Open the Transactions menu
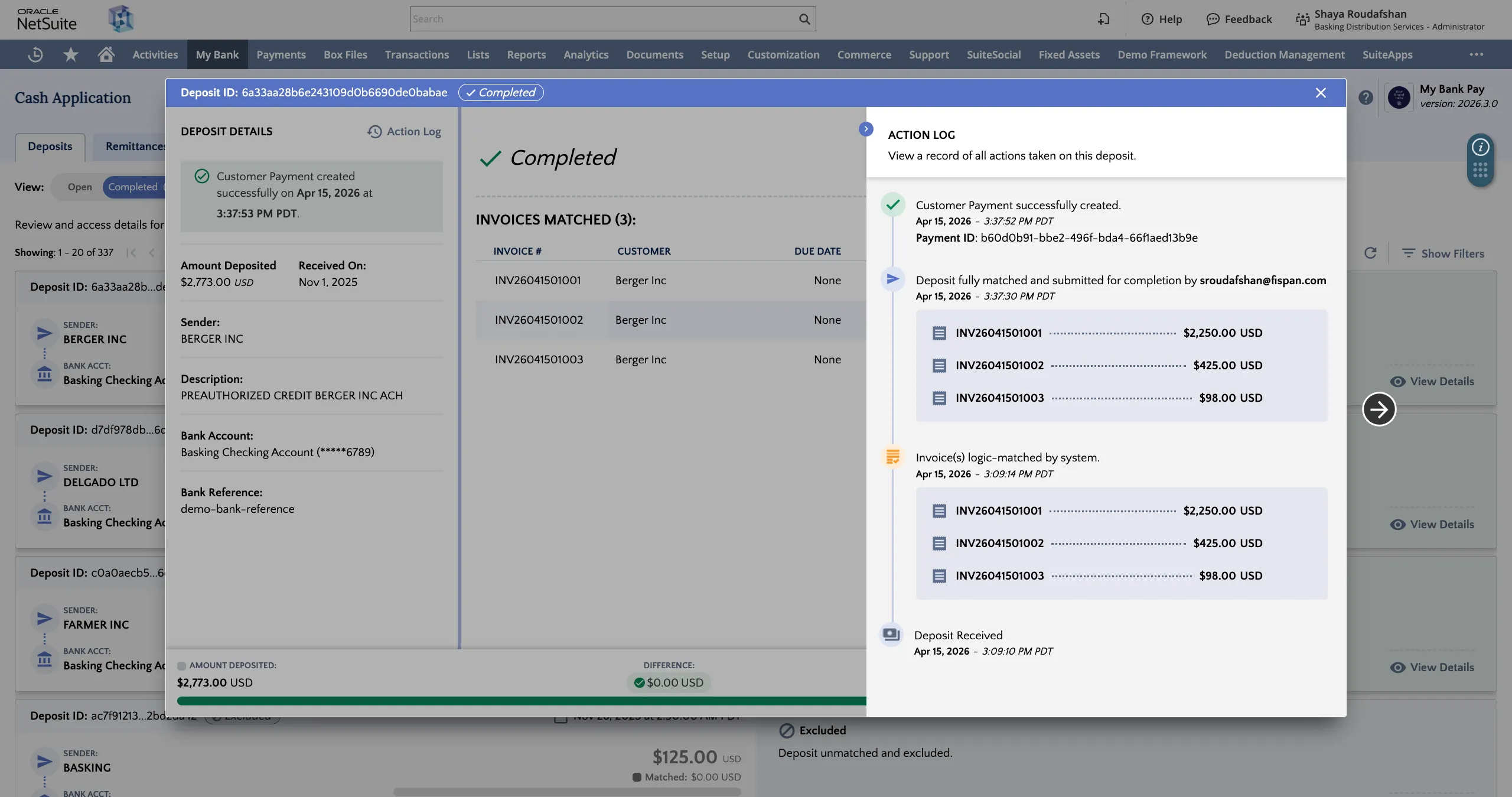The width and height of the screenshot is (1512, 797). pyautogui.click(x=417, y=54)
